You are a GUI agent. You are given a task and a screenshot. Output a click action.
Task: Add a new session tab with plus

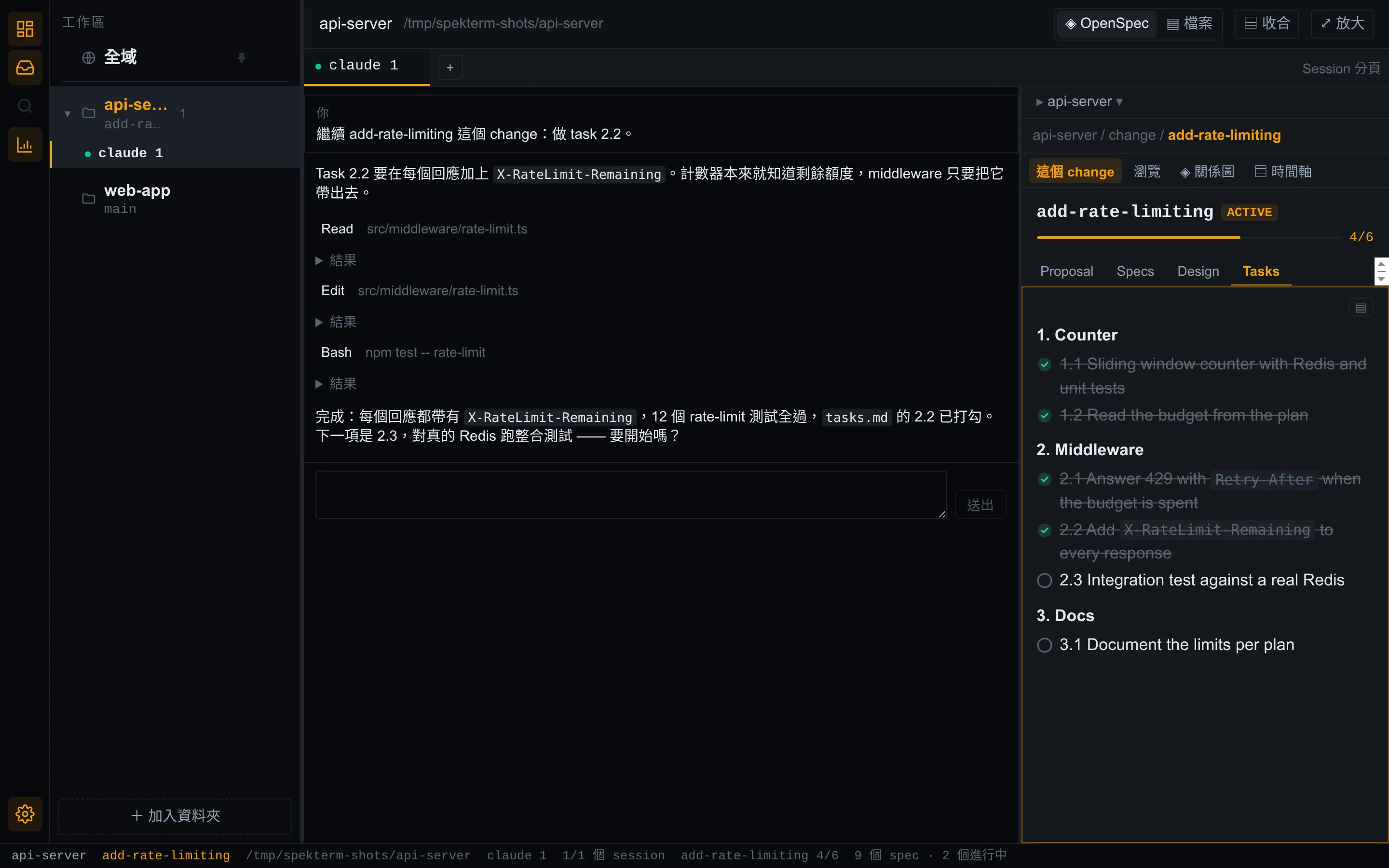[x=450, y=68]
